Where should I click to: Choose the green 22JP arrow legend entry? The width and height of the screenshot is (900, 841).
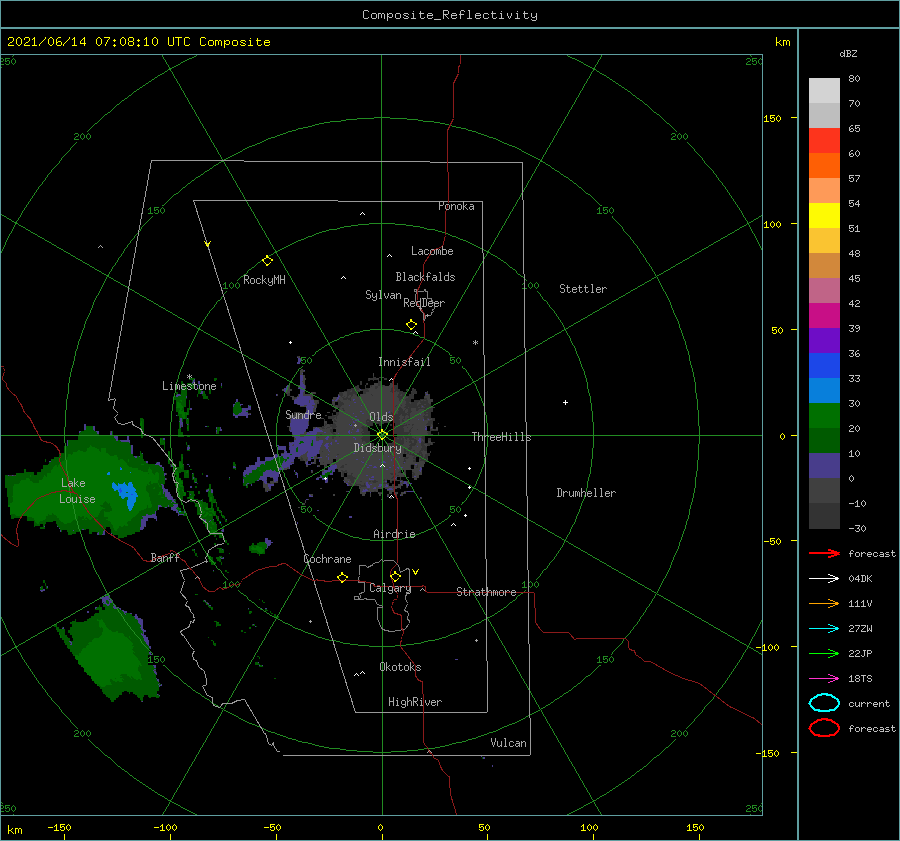(824, 653)
